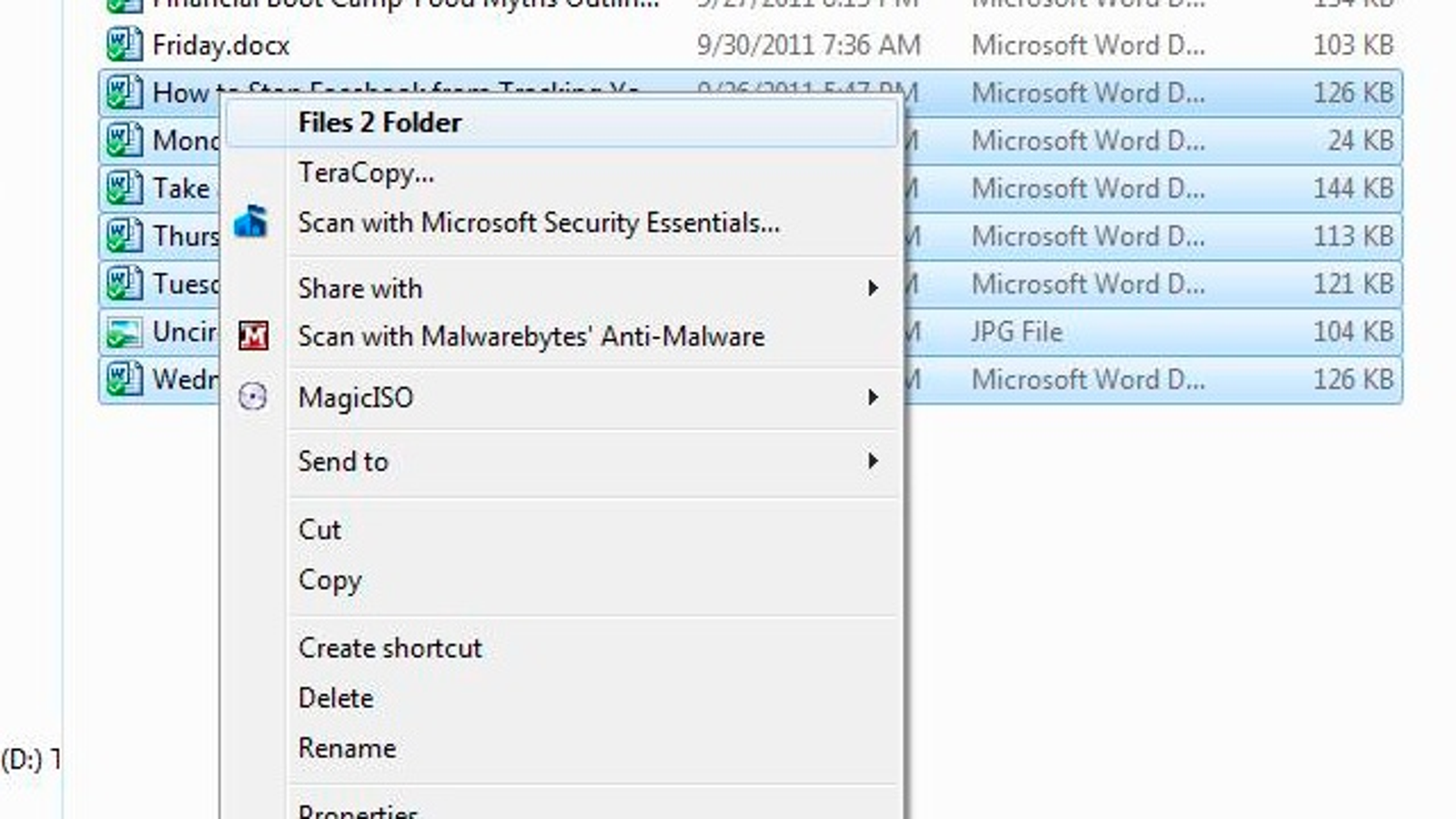Click the 121 KB size cell
This screenshot has width=1456, height=819.
pyautogui.click(x=1353, y=283)
